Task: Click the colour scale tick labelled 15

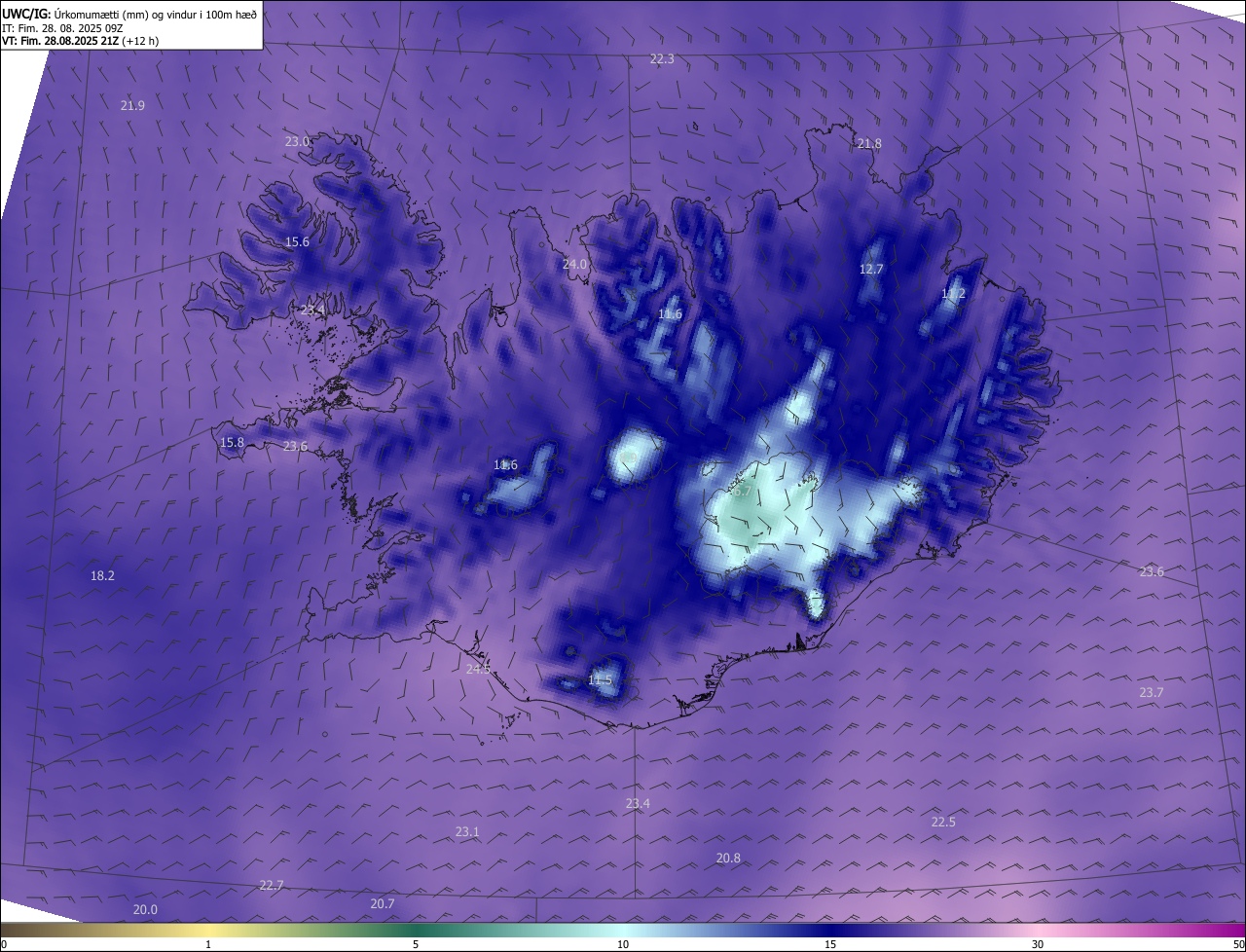Action: pyautogui.click(x=830, y=944)
